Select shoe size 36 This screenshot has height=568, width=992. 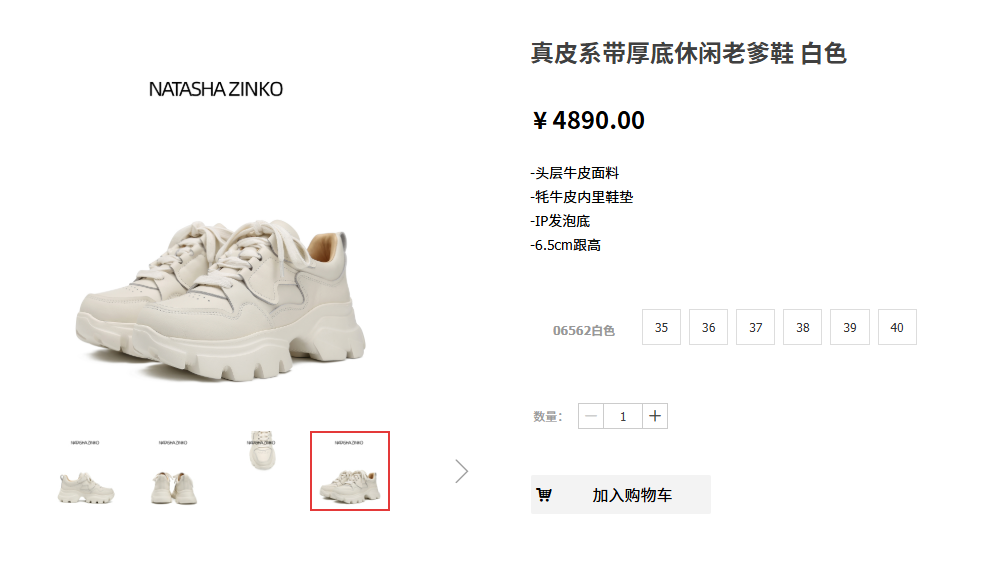pos(709,327)
